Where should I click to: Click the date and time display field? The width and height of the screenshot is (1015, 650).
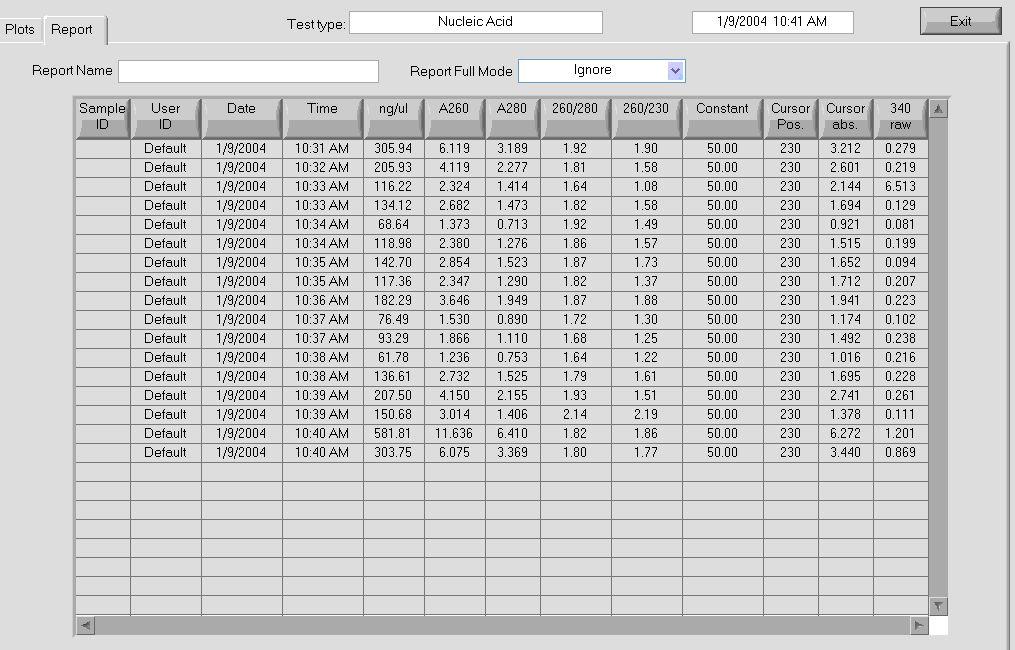[x=772, y=22]
